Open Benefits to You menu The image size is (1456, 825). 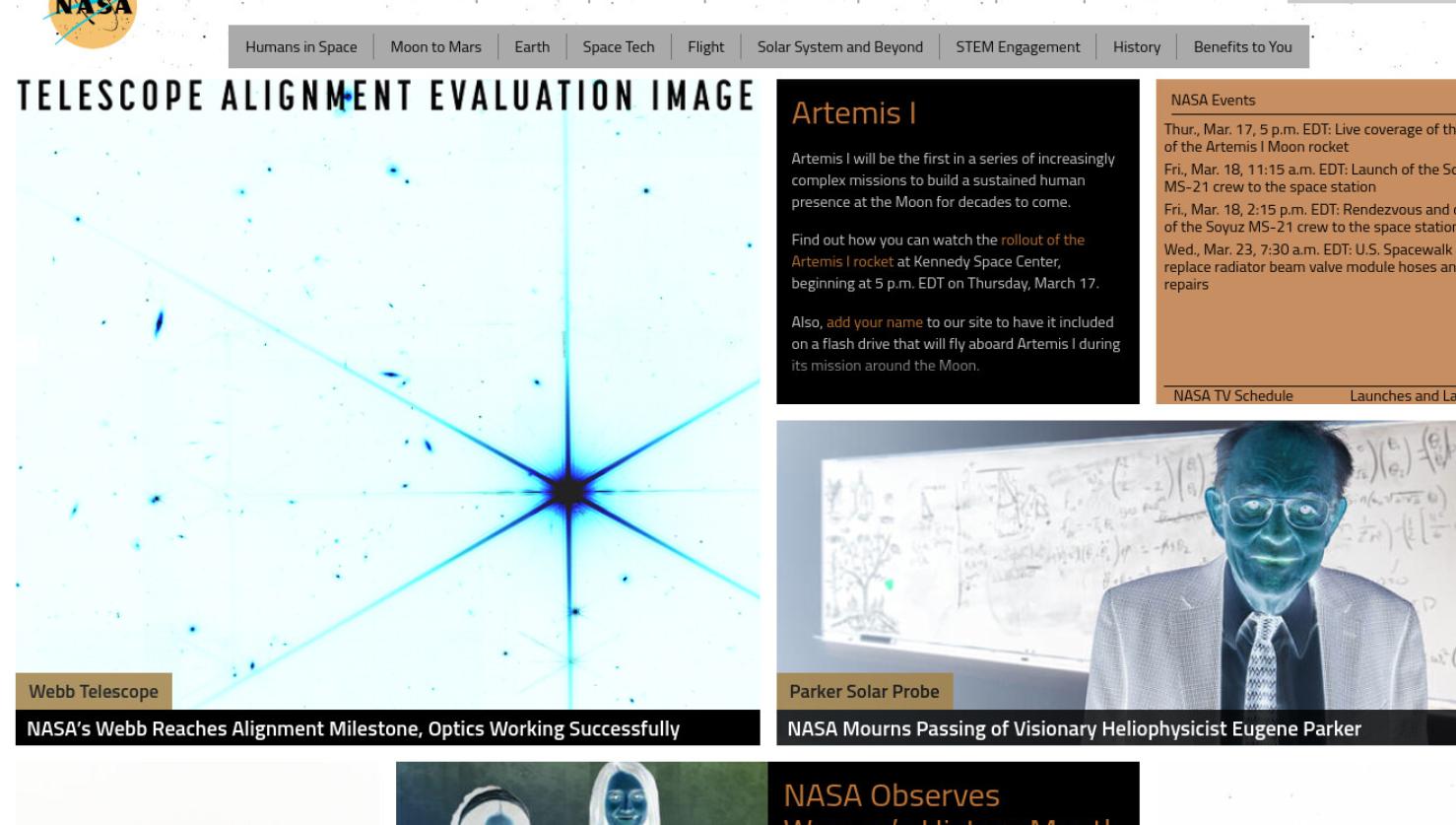(x=1242, y=46)
